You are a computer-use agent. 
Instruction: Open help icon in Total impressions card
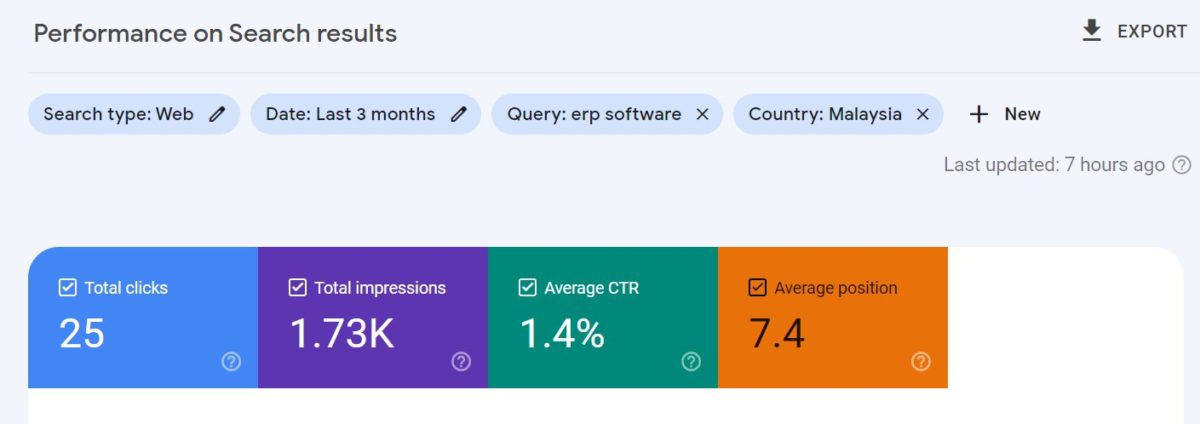461,362
